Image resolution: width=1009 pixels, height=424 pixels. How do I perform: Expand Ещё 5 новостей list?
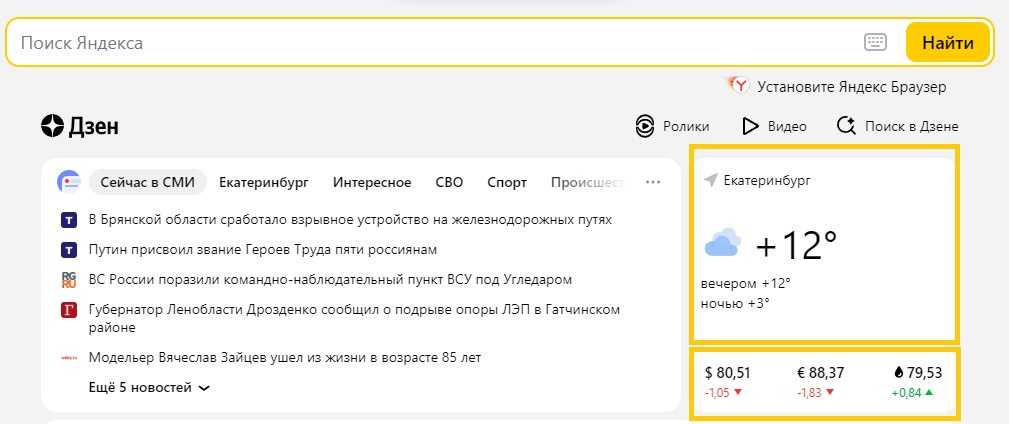point(148,388)
